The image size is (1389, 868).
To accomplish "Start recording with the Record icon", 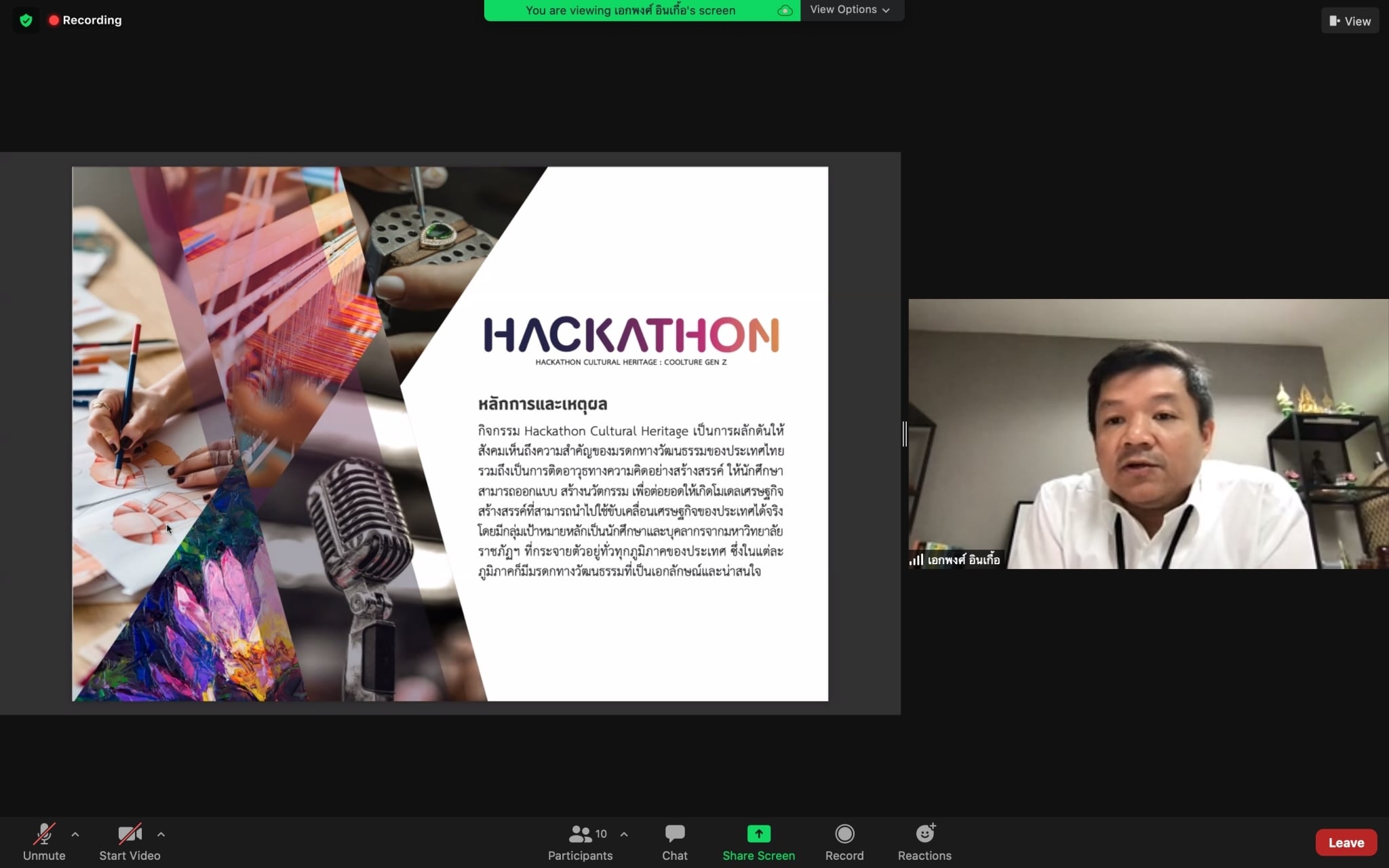I will (x=844, y=834).
